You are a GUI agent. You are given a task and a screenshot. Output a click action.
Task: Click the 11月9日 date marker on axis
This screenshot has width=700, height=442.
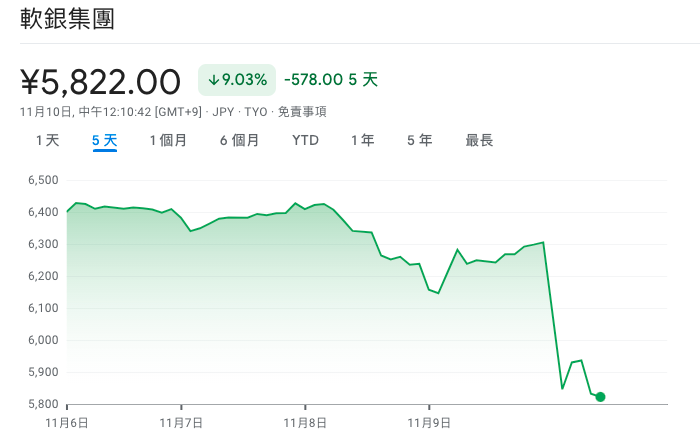tap(429, 423)
